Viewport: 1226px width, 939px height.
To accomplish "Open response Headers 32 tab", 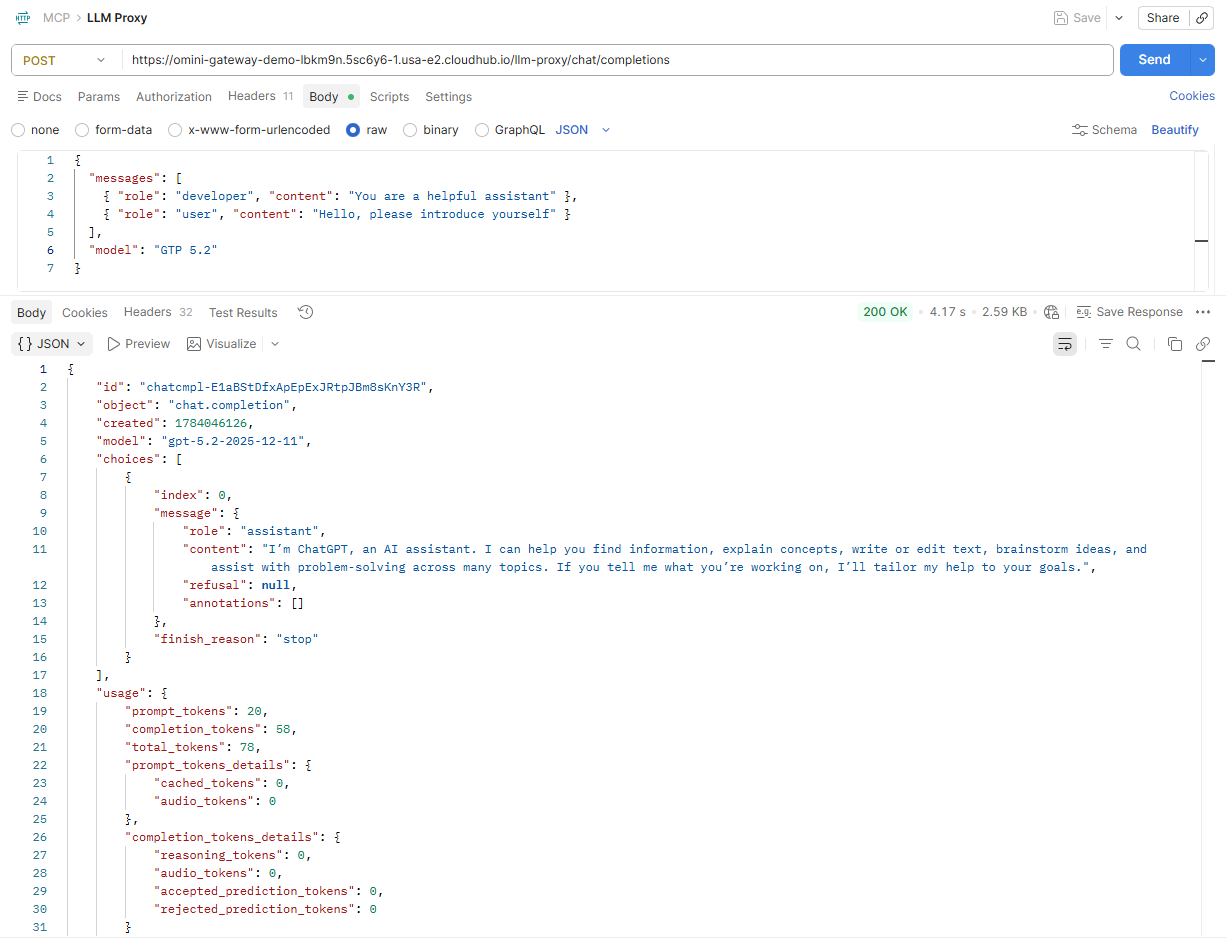I will (158, 313).
